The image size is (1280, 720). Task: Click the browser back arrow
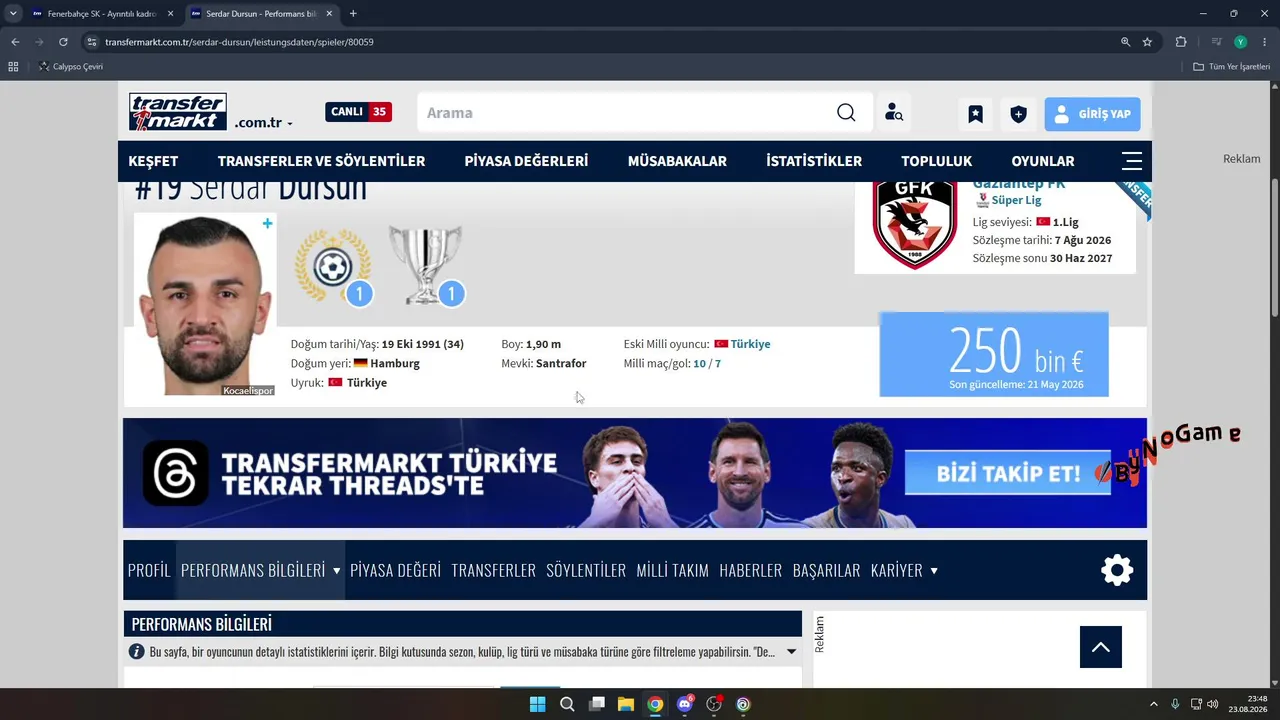coord(15,42)
